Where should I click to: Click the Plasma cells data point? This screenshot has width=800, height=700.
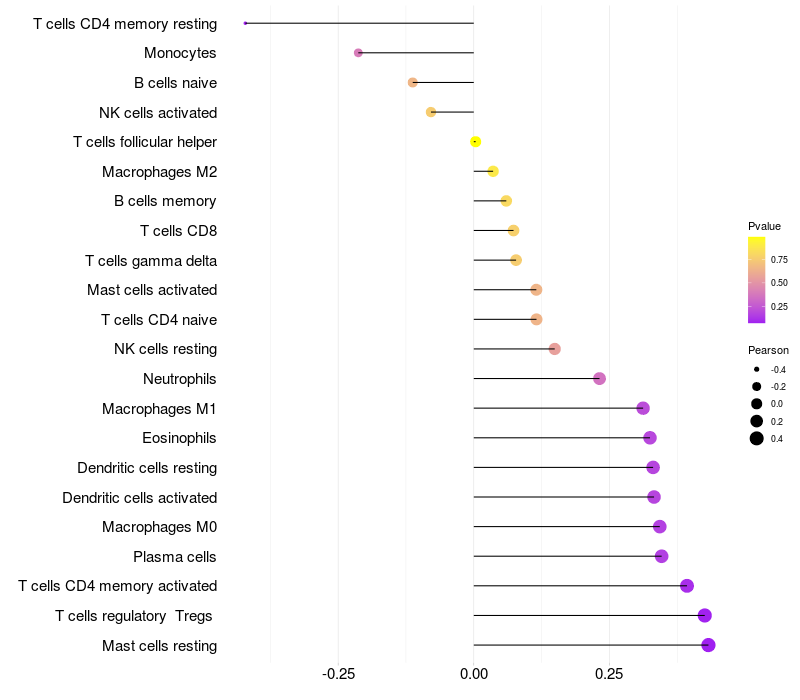click(661, 556)
